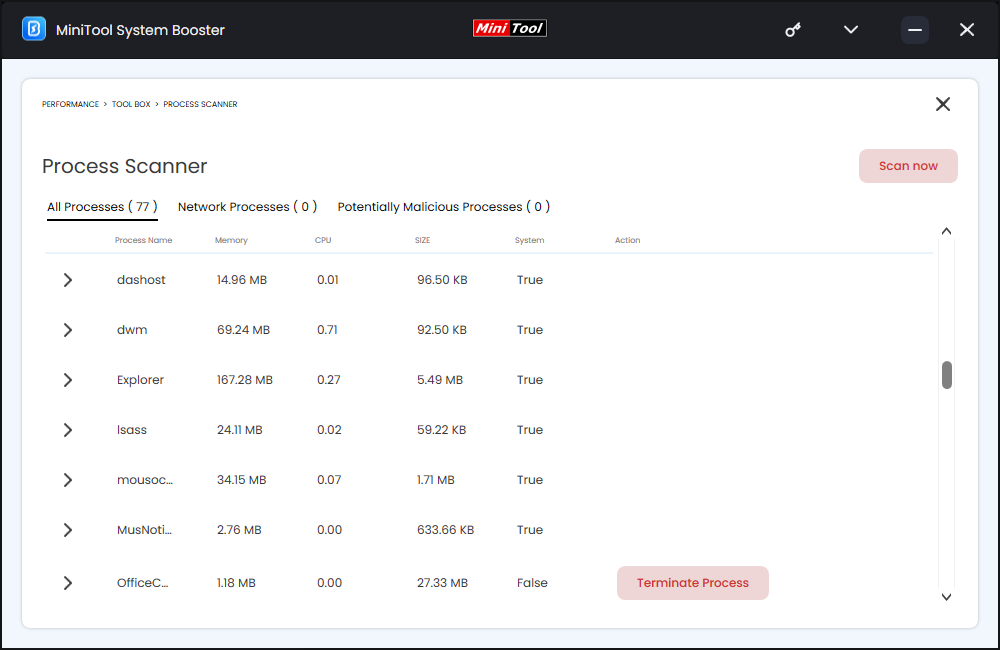The height and width of the screenshot is (650, 1000).
Task: Switch to All Processes tab
Action: 102,207
